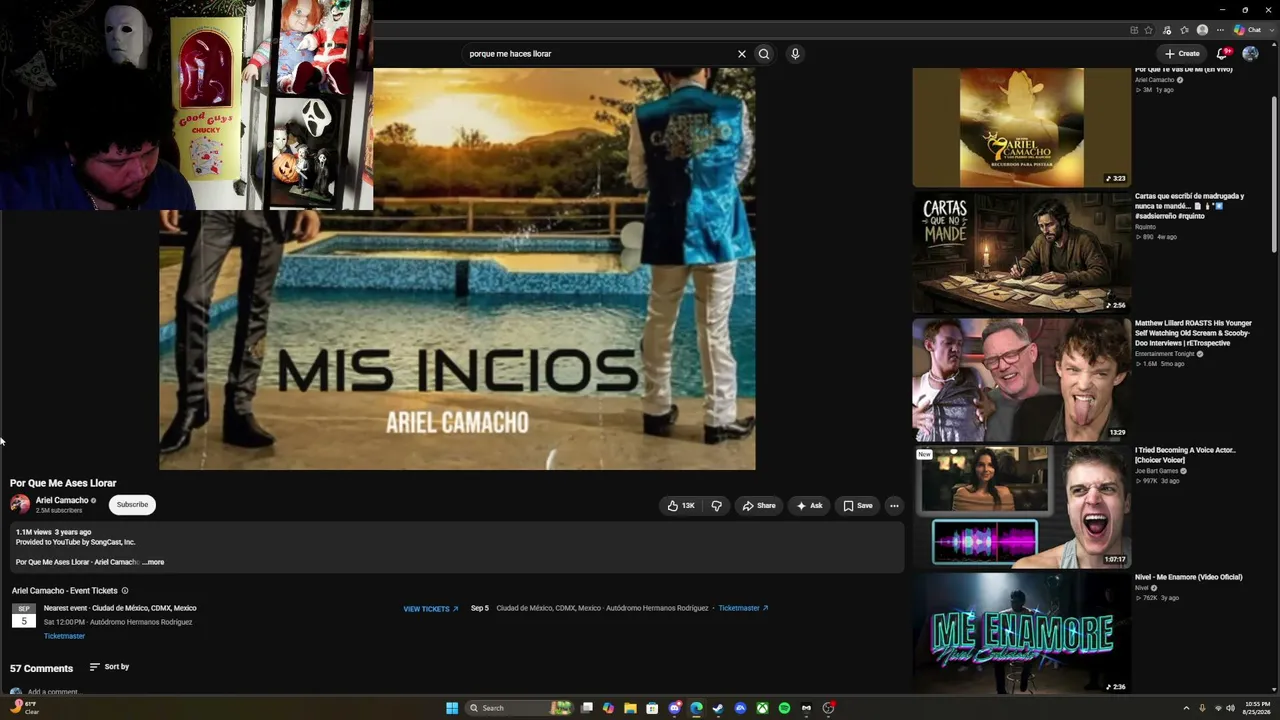Open Copilot Chat in browser toolbar
This screenshot has height=720, width=1280.
(1247, 30)
